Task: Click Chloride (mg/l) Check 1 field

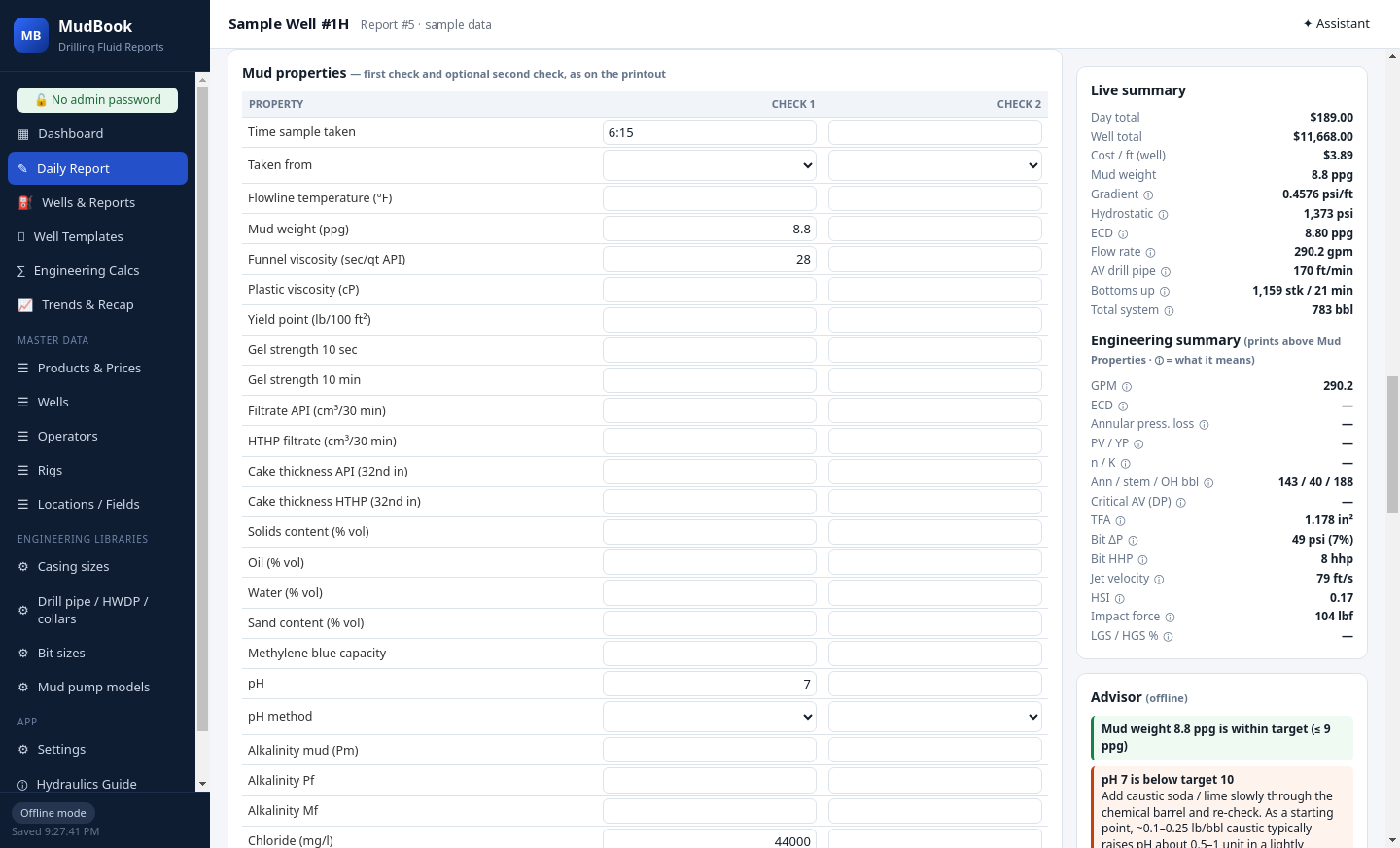Action: coord(710,840)
